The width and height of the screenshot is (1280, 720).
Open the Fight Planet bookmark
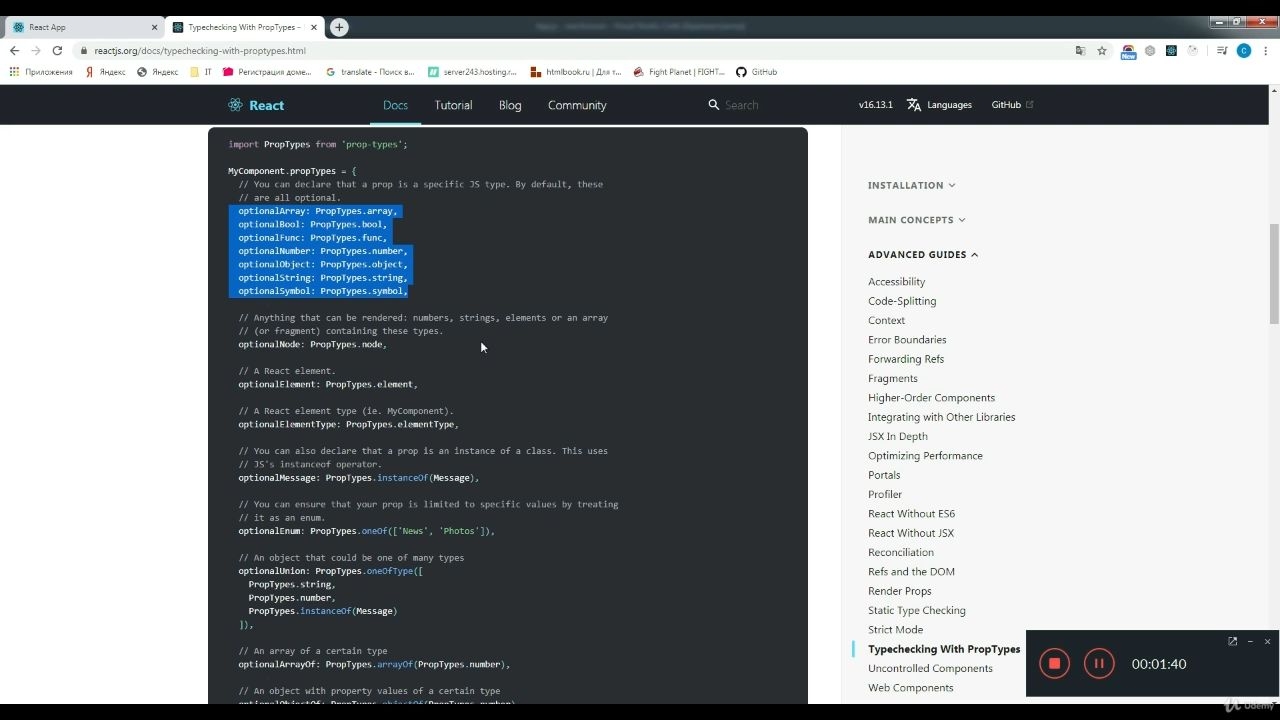click(x=679, y=72)
